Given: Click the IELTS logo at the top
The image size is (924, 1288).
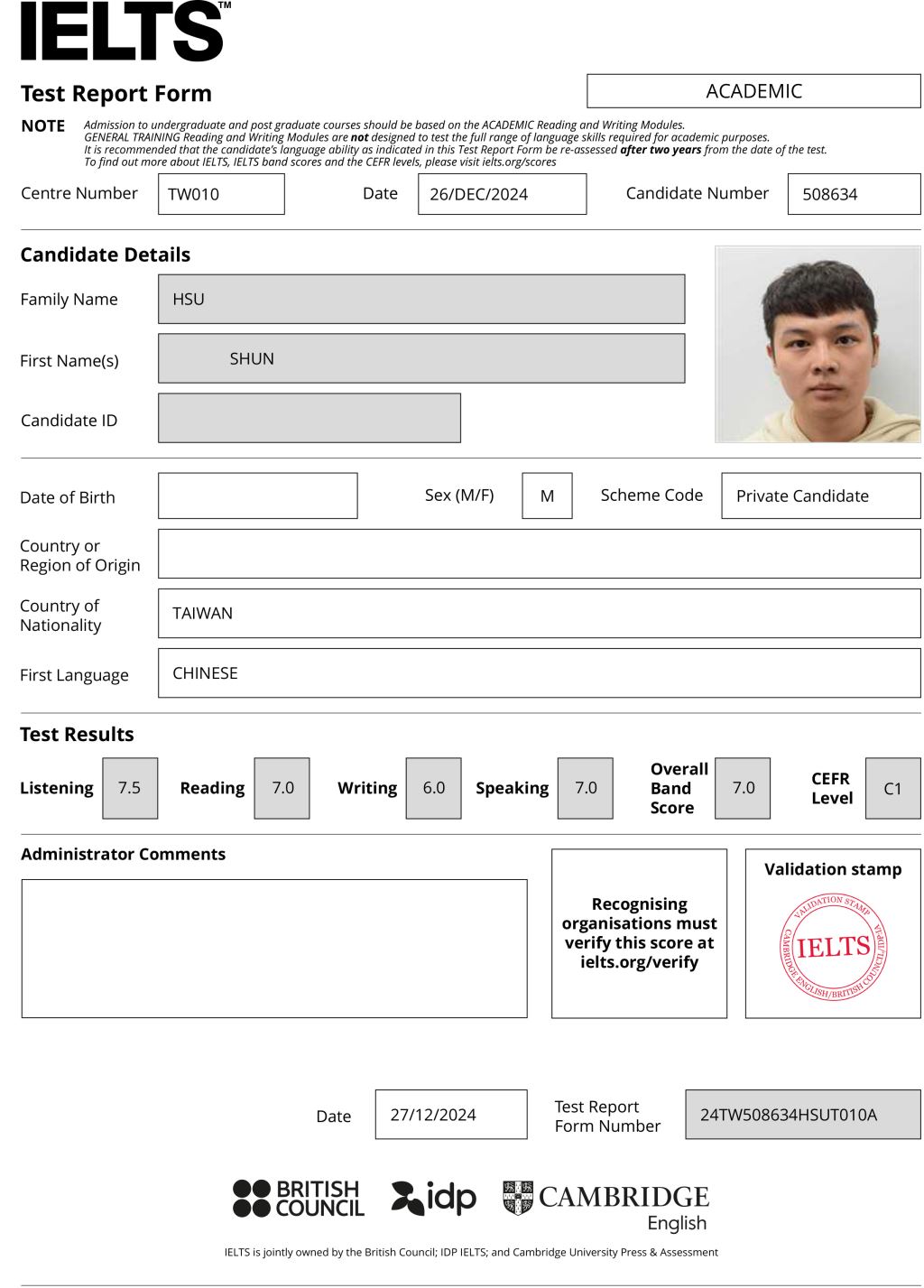Looking at the screenshot, I should click(125, 32).
